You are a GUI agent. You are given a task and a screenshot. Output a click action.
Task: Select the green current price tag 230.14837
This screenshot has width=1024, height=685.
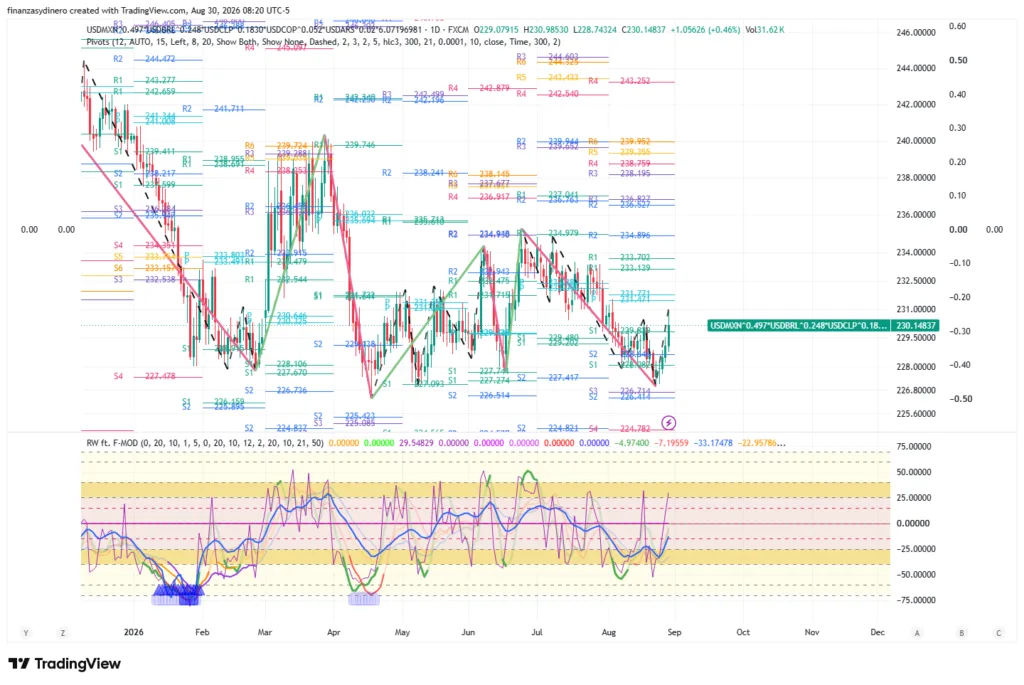[x=917, y=325]
